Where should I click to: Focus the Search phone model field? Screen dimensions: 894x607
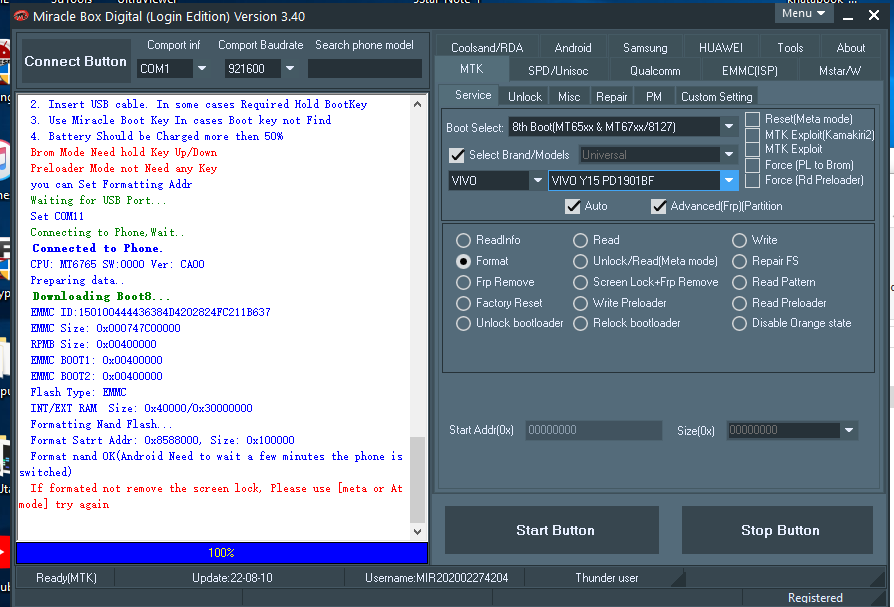pyautogui.click(x=365, y=68)
